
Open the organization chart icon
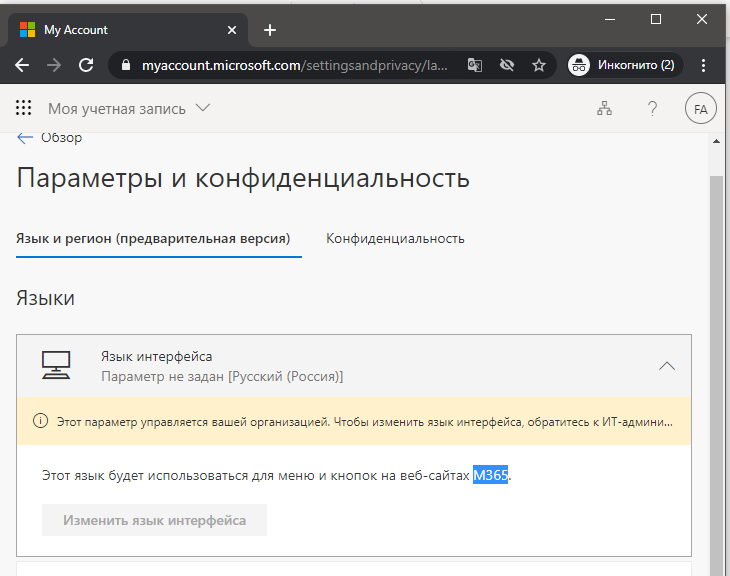tap(604, 108)
